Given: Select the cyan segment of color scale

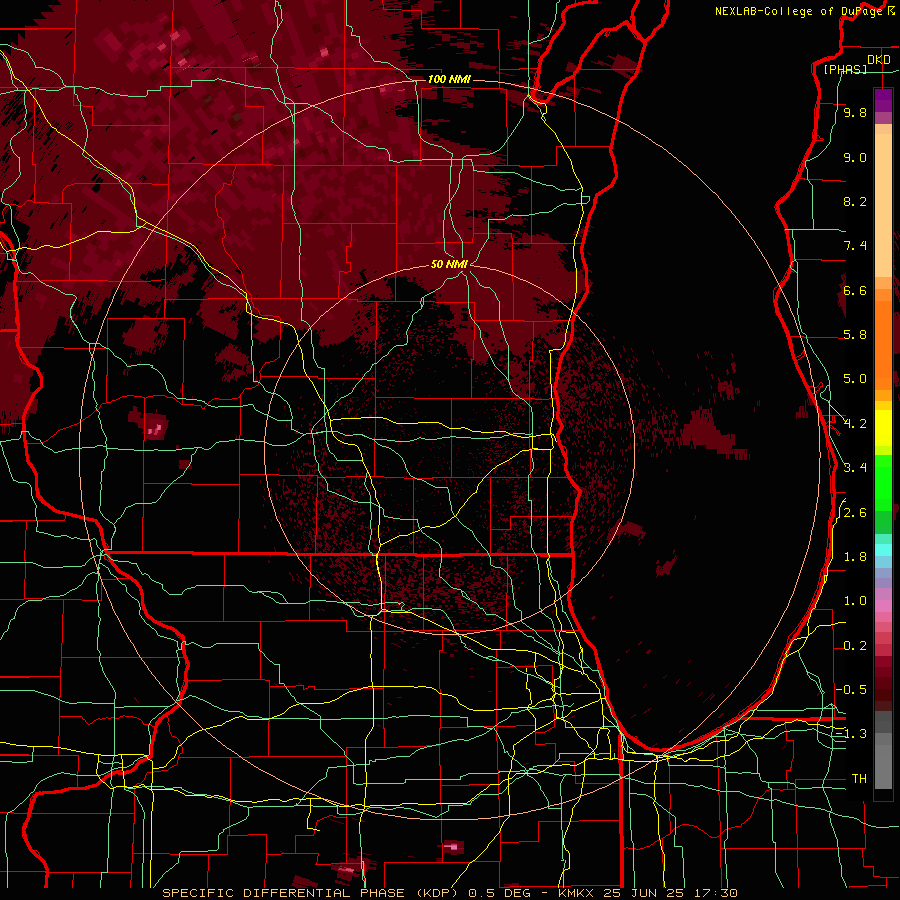Looking at the screenshot, I should pyautogui.click(x=883, y=550).
